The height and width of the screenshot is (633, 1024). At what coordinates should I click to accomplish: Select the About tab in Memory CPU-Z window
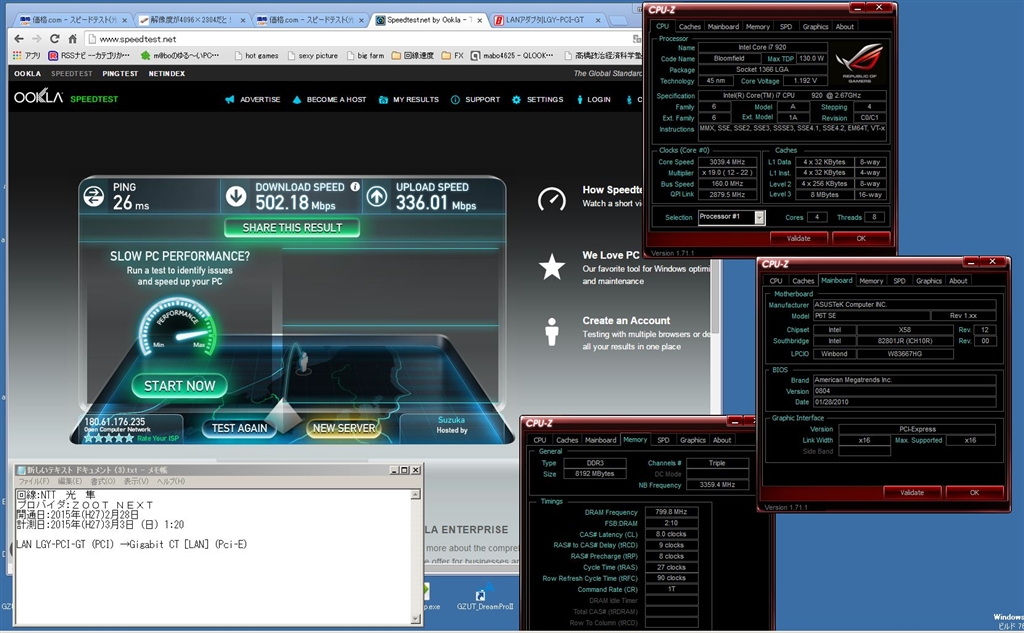pos(722,440)
